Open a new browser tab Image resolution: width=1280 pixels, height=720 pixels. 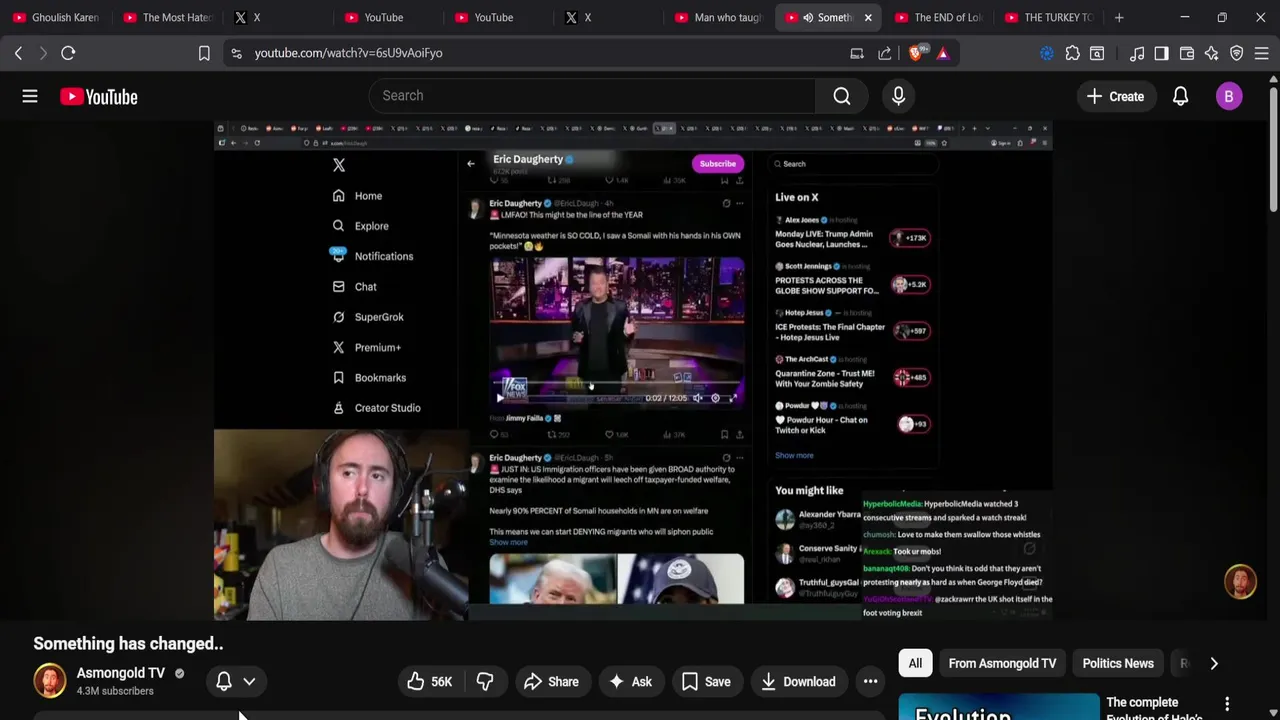1119,17
